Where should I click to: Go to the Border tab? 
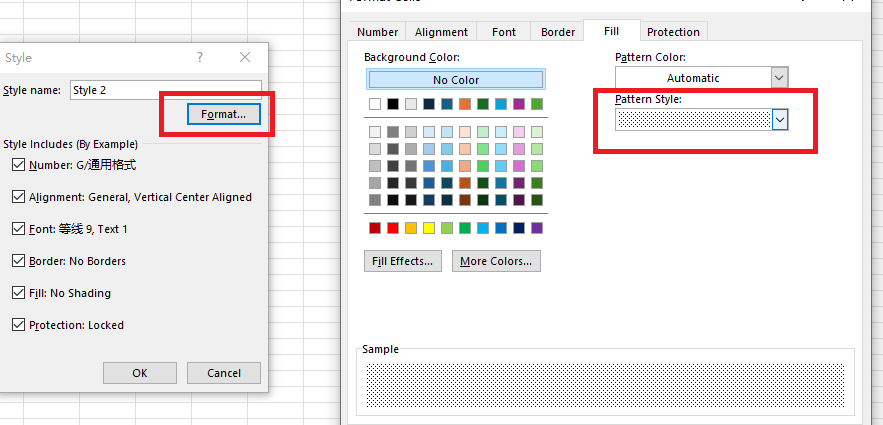click(558, 32)
